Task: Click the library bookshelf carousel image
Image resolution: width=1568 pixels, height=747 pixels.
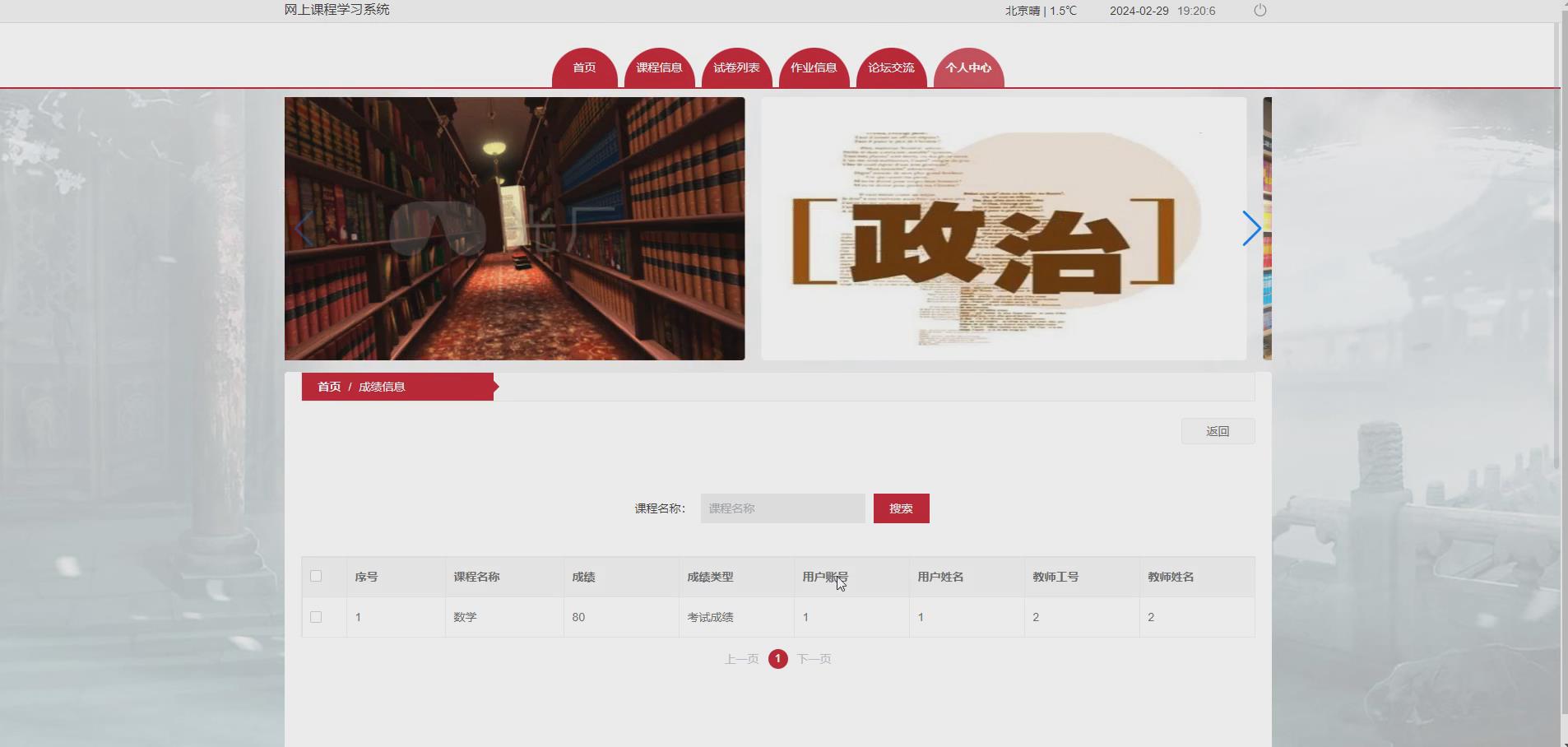Action: tap(514, 228)
